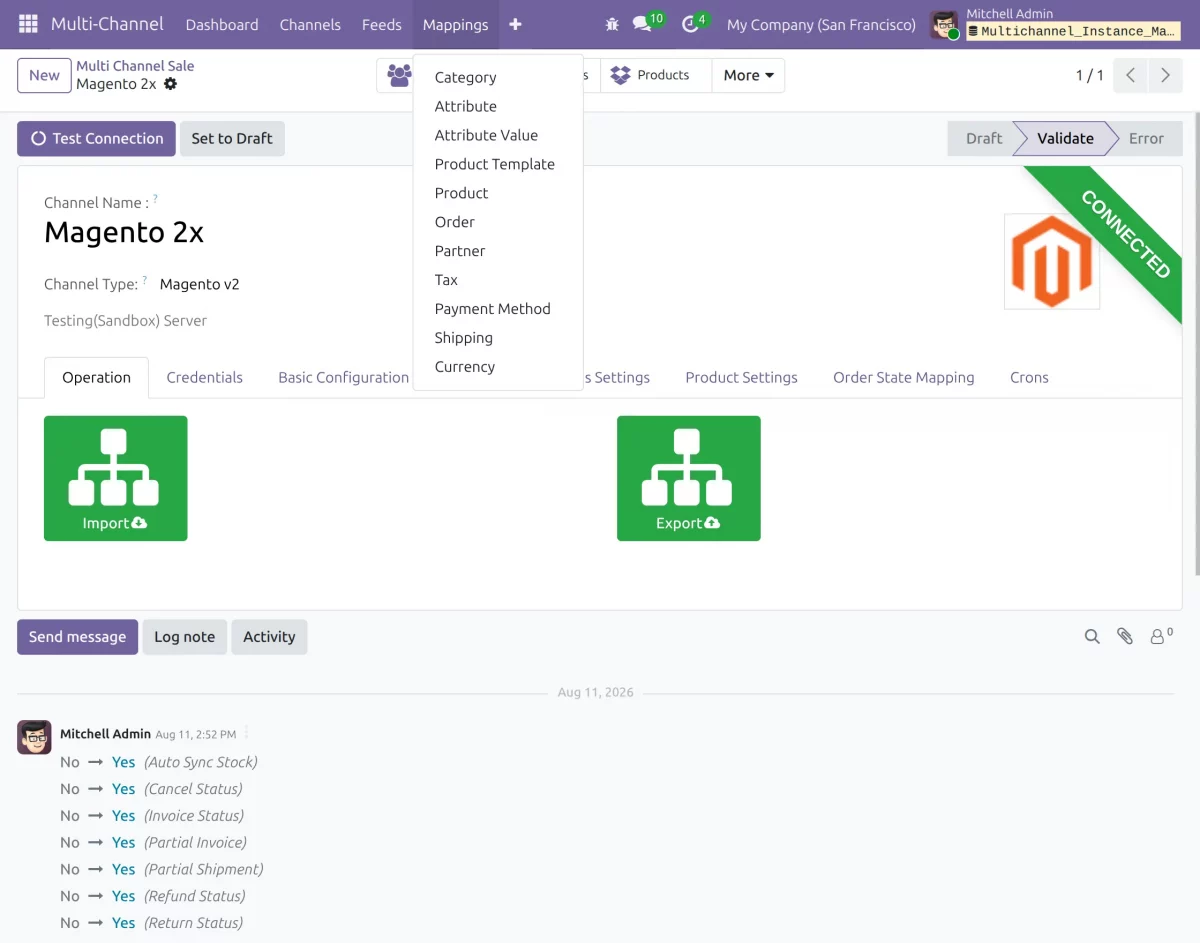
Task: Click help tooltip beside Channel Name
Action: pos(155,200)
